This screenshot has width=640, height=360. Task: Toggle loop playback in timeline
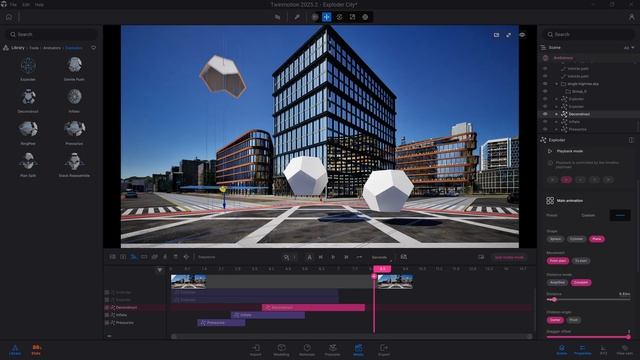point(359,257)
